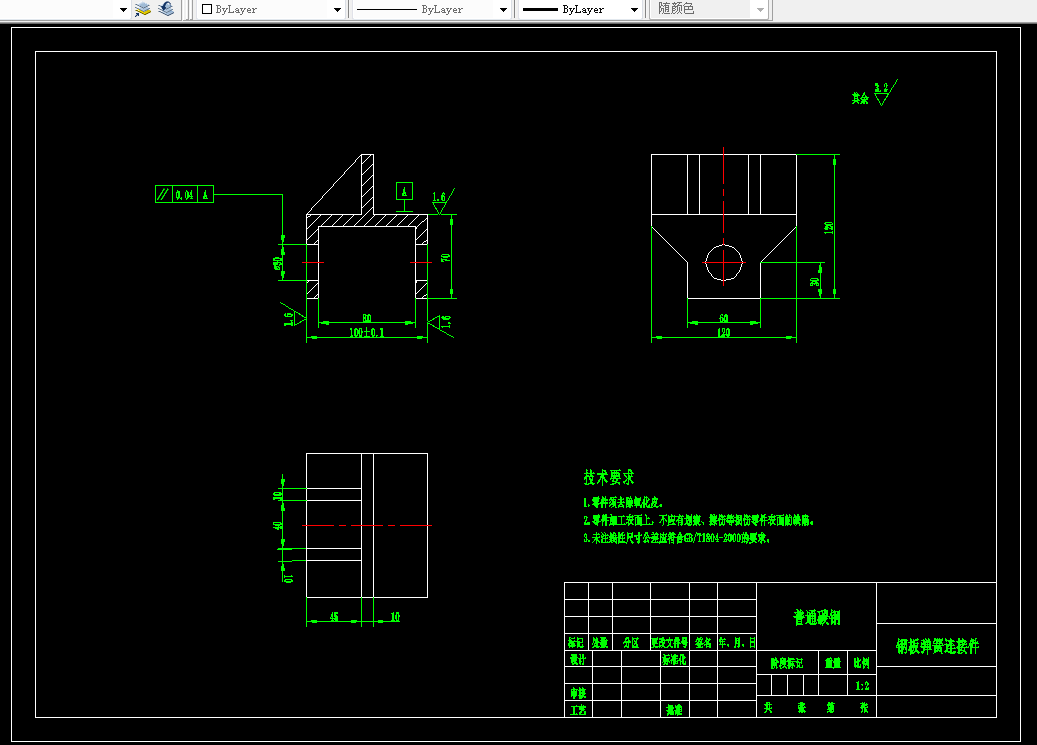Select the 0.04 parallelism tolerance value
Image resolution: width=1037 pixels, height=745 pixels.
[185, 195]
